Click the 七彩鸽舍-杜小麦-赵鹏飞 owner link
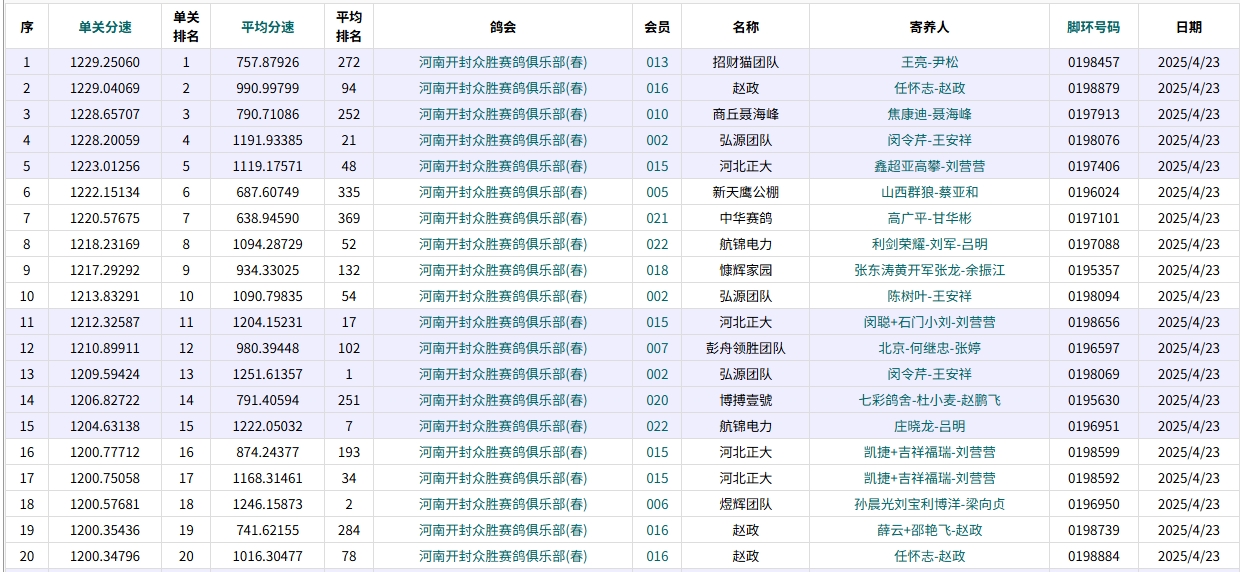1240x572 pixels. [929, 400]
